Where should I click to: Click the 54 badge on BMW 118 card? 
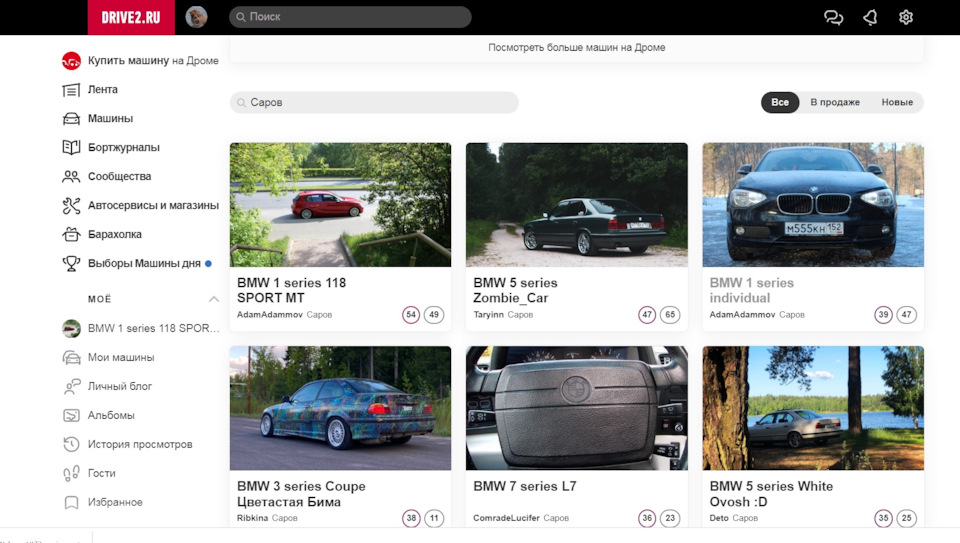coord(411,315)
